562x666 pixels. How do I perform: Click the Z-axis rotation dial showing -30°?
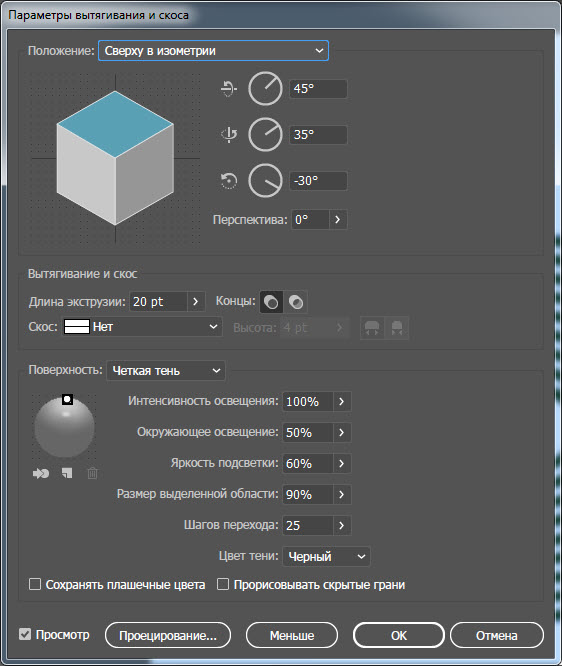265,181
